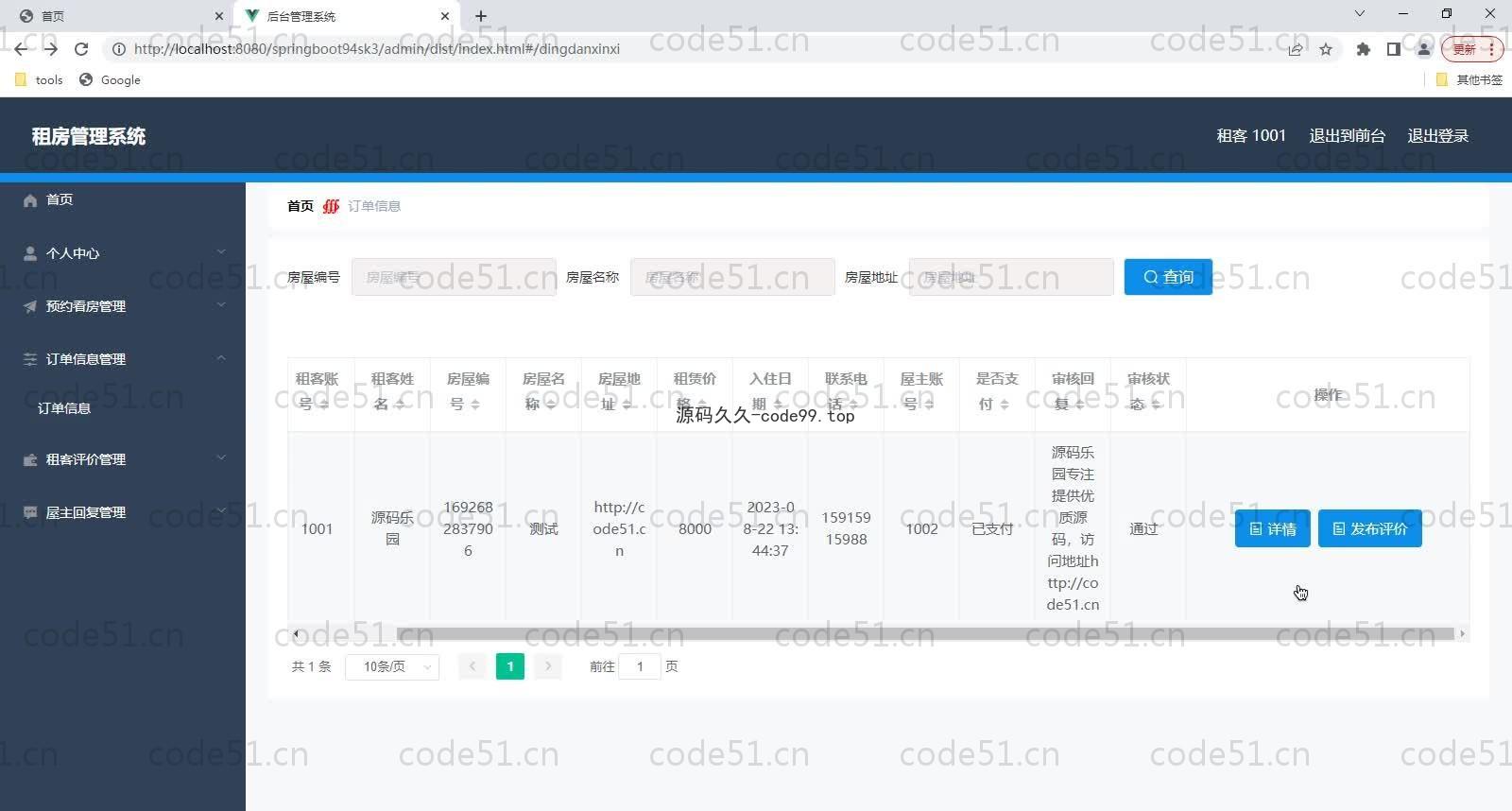Sort by the 审核状态 column

pos(1156,405)
